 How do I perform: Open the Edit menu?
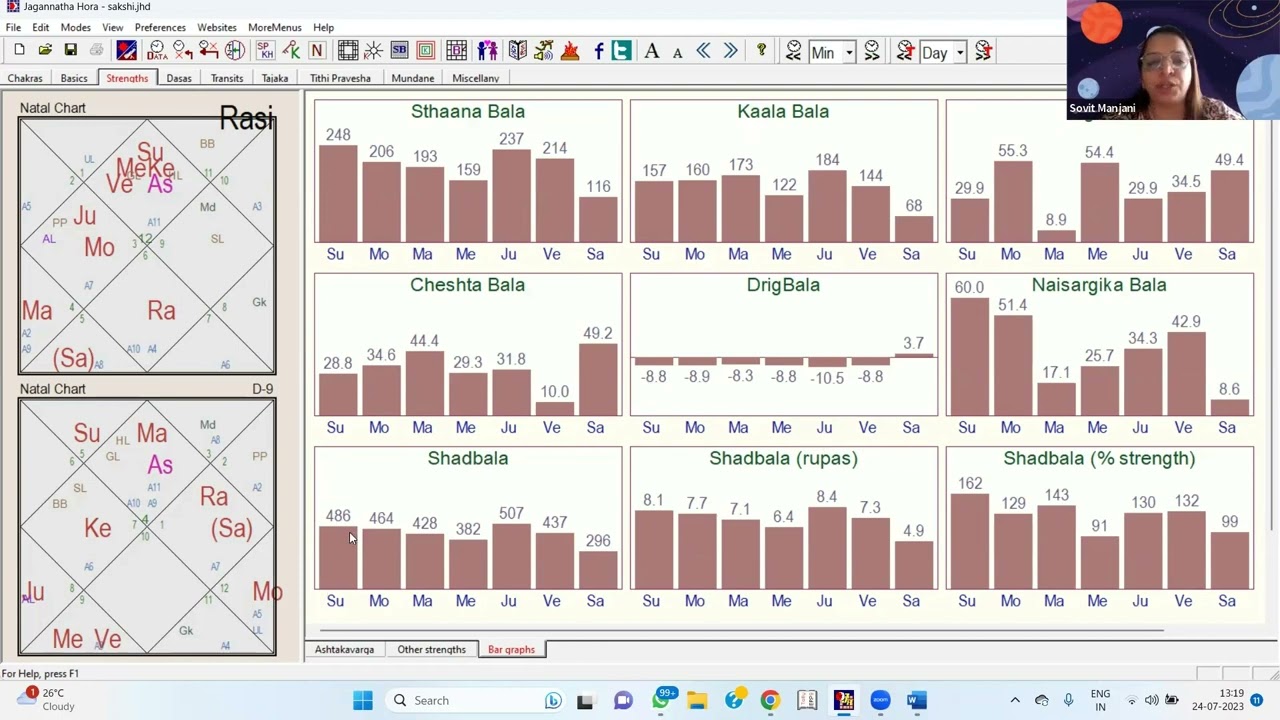[41, 27]
